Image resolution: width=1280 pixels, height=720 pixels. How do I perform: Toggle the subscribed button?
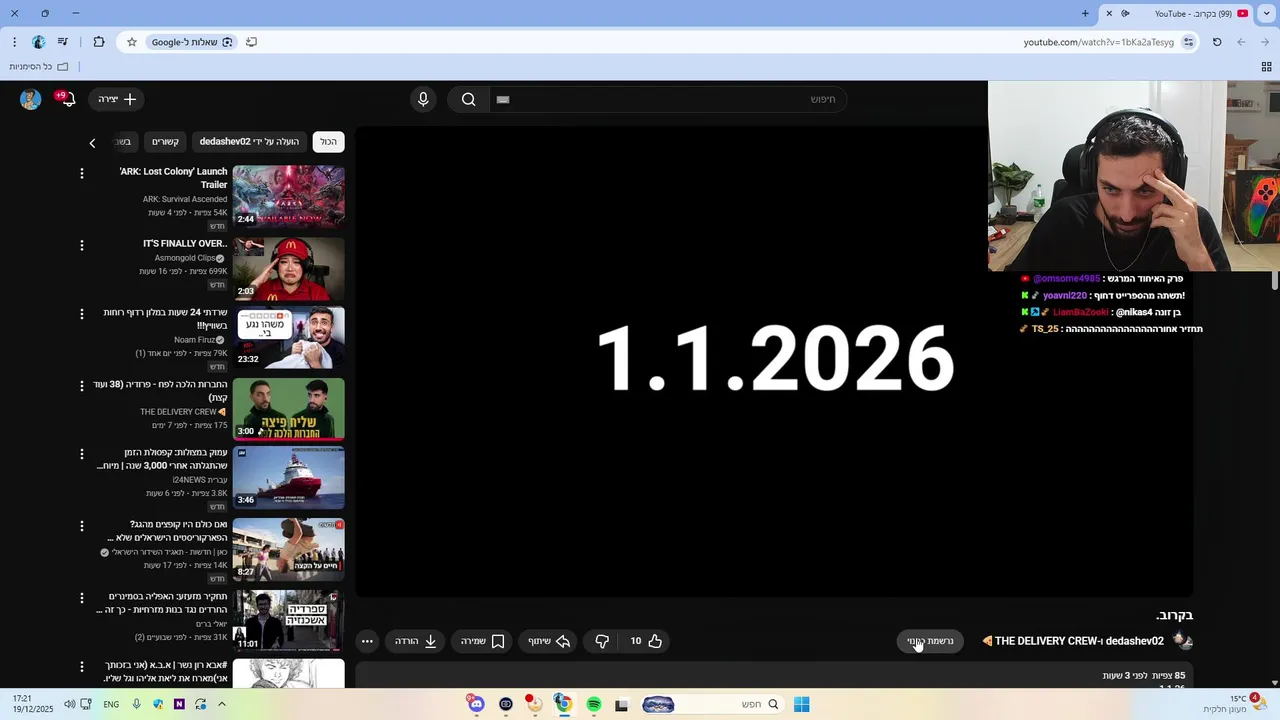coord(930,641)
